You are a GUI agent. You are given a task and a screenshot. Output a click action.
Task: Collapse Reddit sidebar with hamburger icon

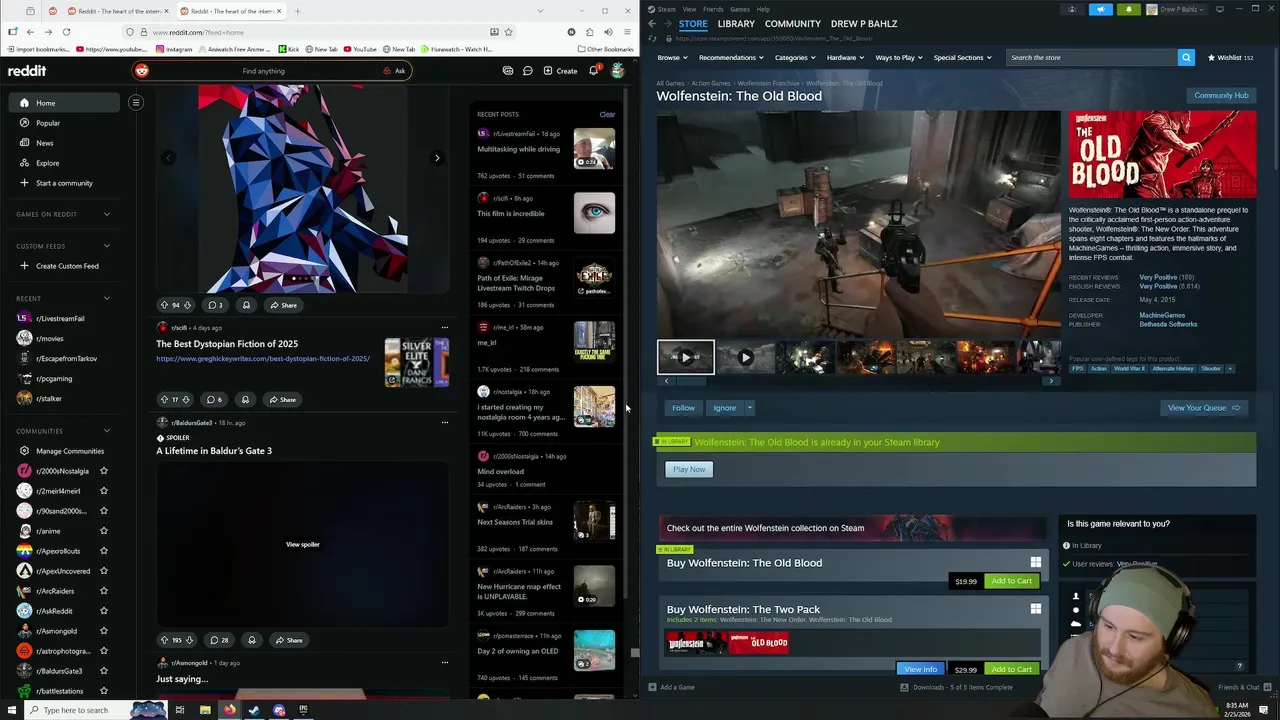(136, 102)
